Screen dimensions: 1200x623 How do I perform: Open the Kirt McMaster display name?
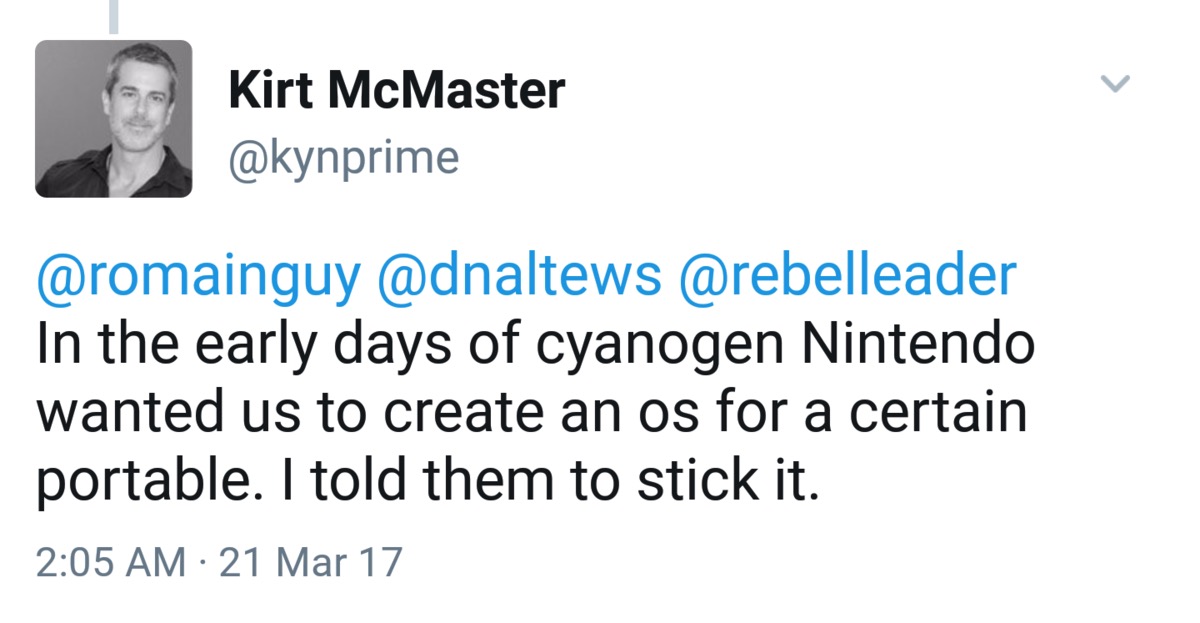coord(396,93)
